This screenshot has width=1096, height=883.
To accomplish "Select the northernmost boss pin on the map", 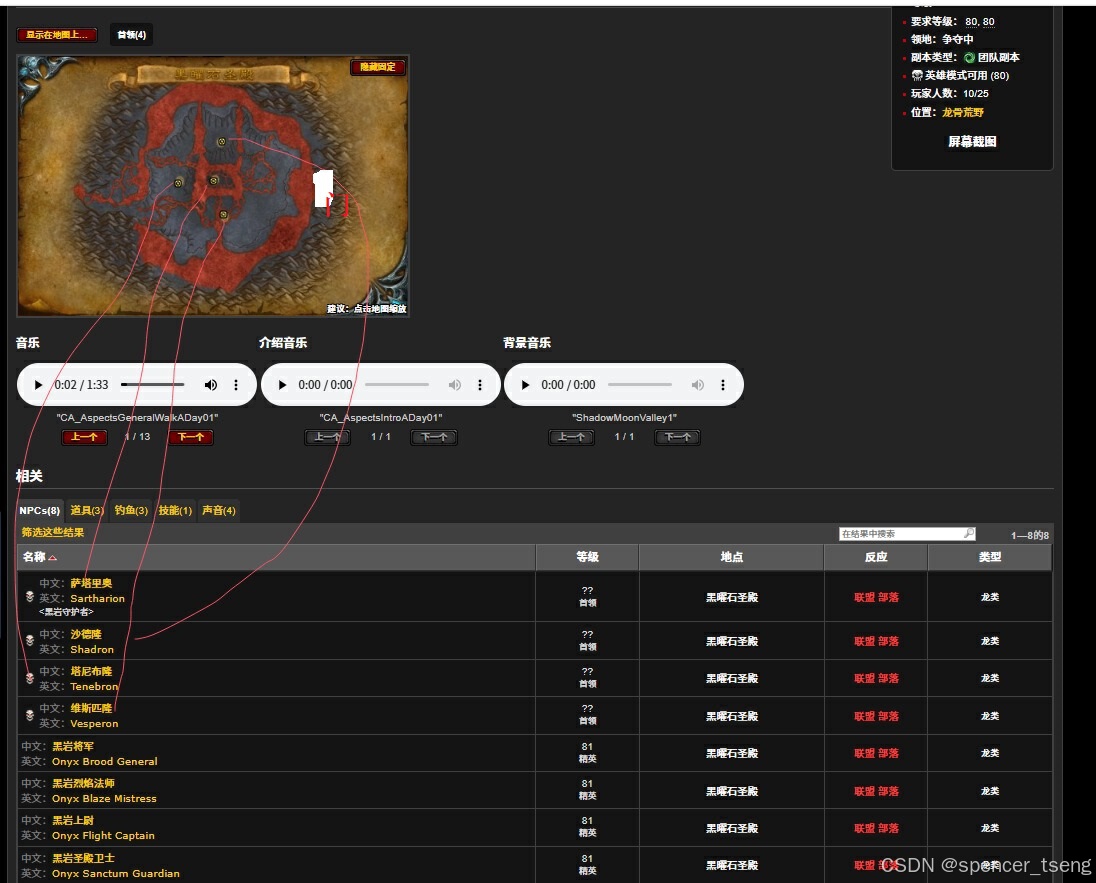I will (x=222, y=142).
